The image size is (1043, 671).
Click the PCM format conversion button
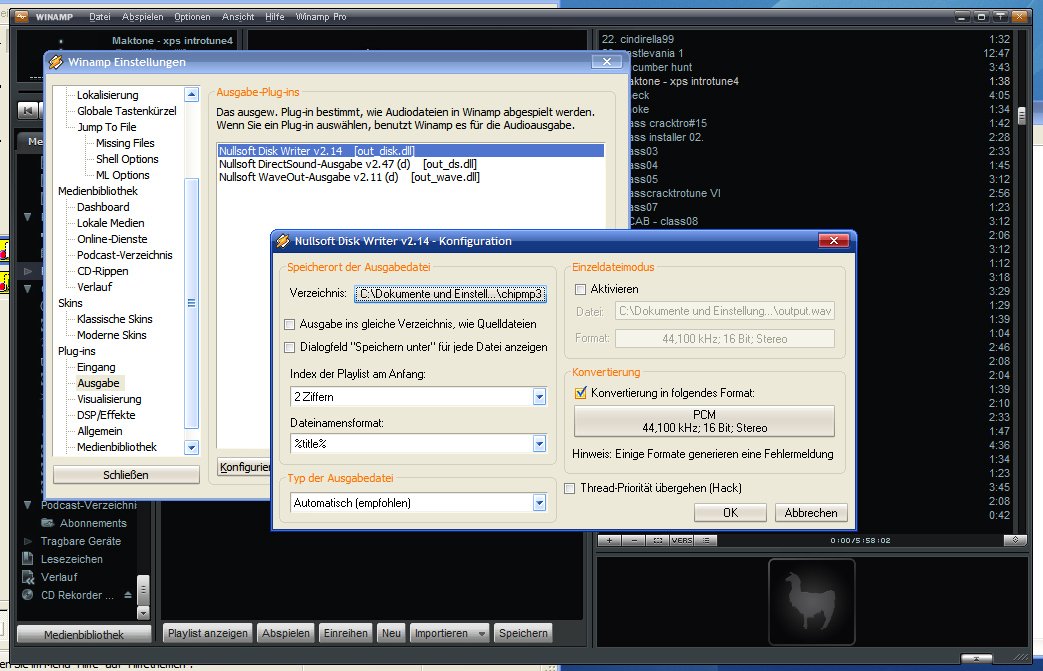click(704, 421)
